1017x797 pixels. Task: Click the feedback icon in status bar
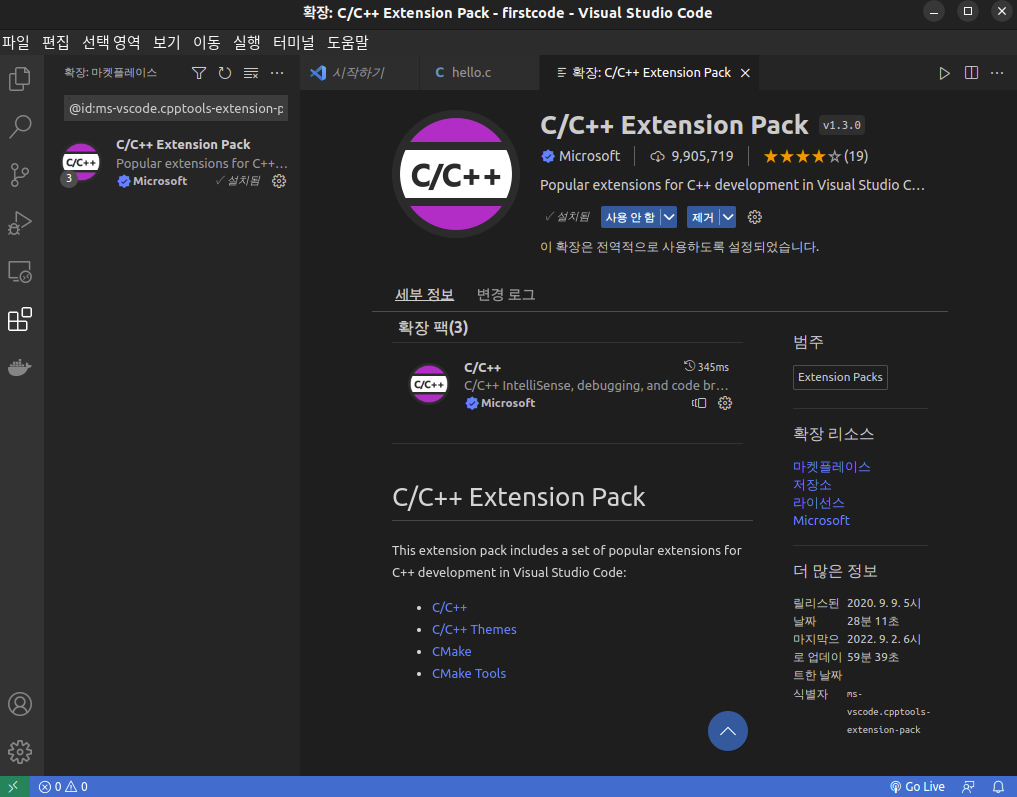pos(968,787)
